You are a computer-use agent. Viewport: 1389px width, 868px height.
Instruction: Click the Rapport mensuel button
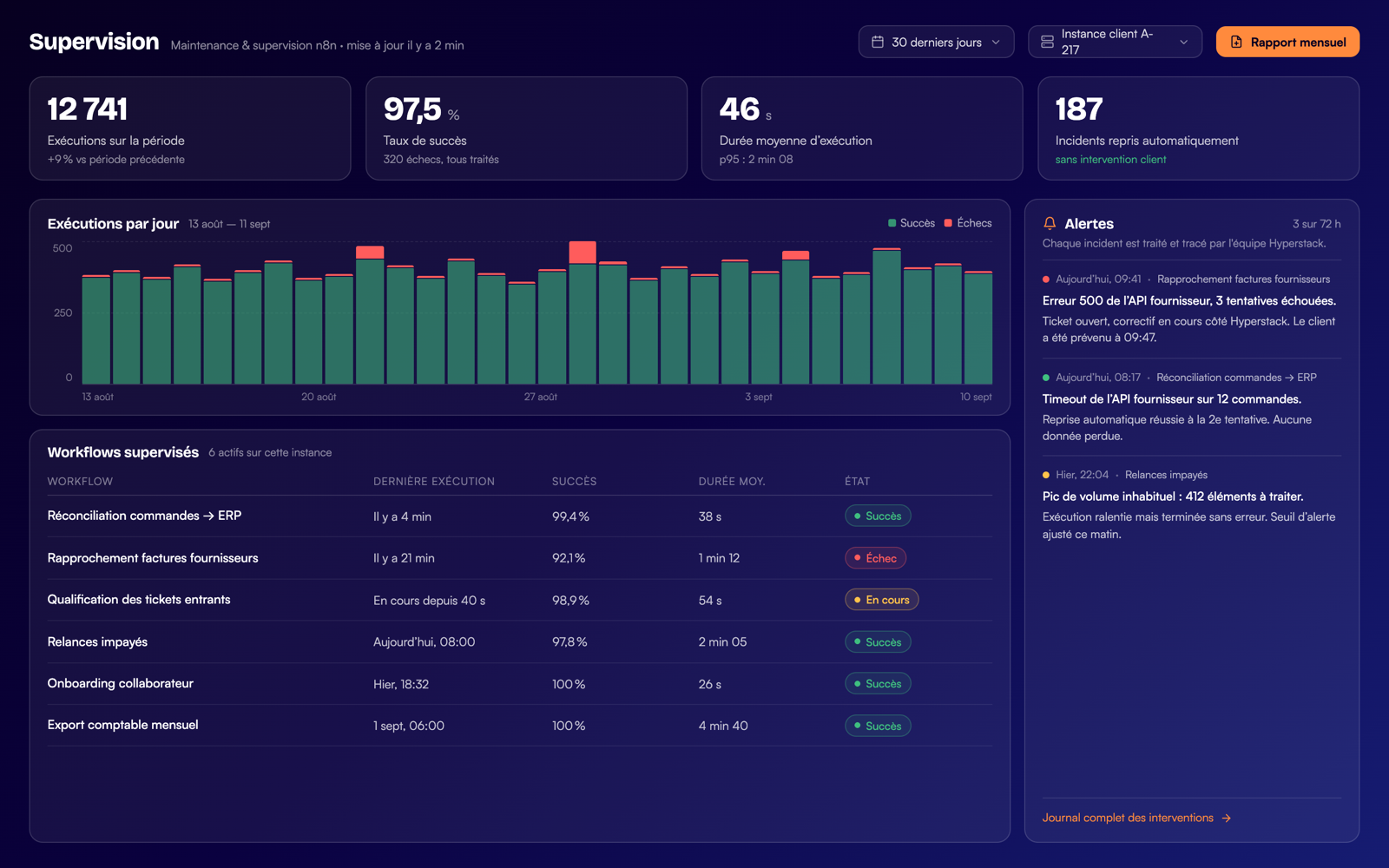tap(1287, 42)
